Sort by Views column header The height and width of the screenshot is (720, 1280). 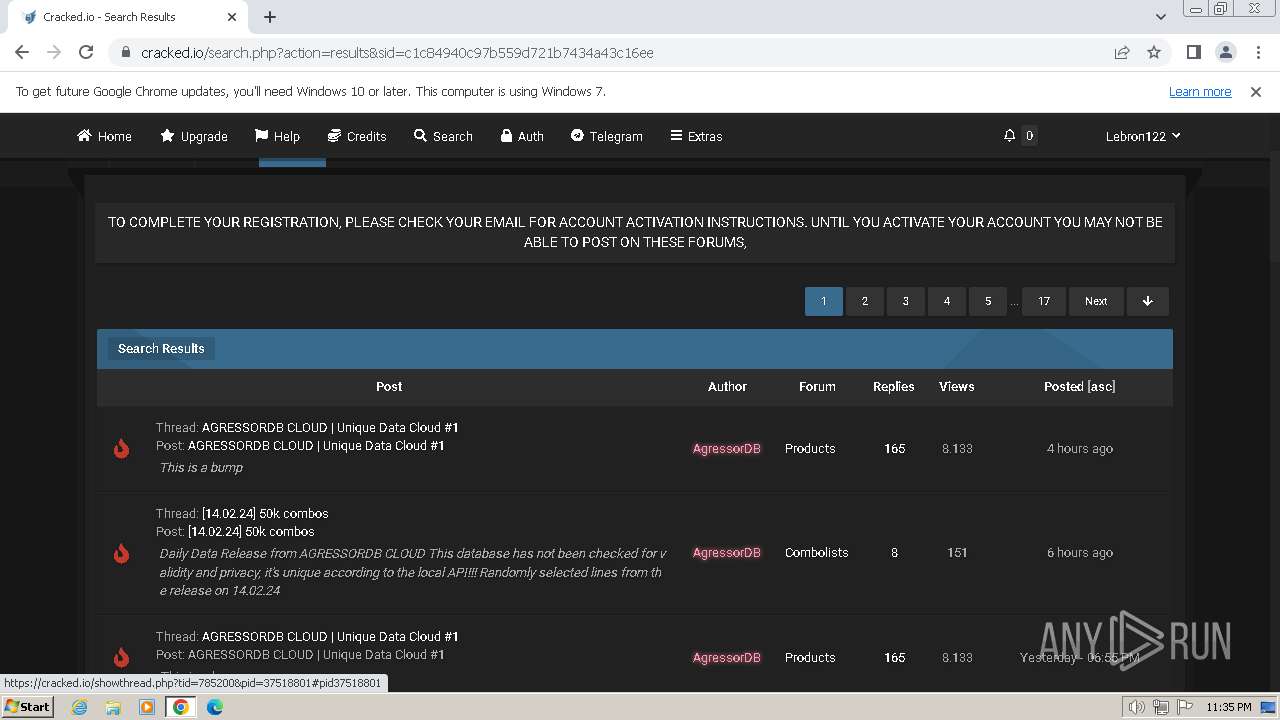pyautogui.click(x=957, y=386)
